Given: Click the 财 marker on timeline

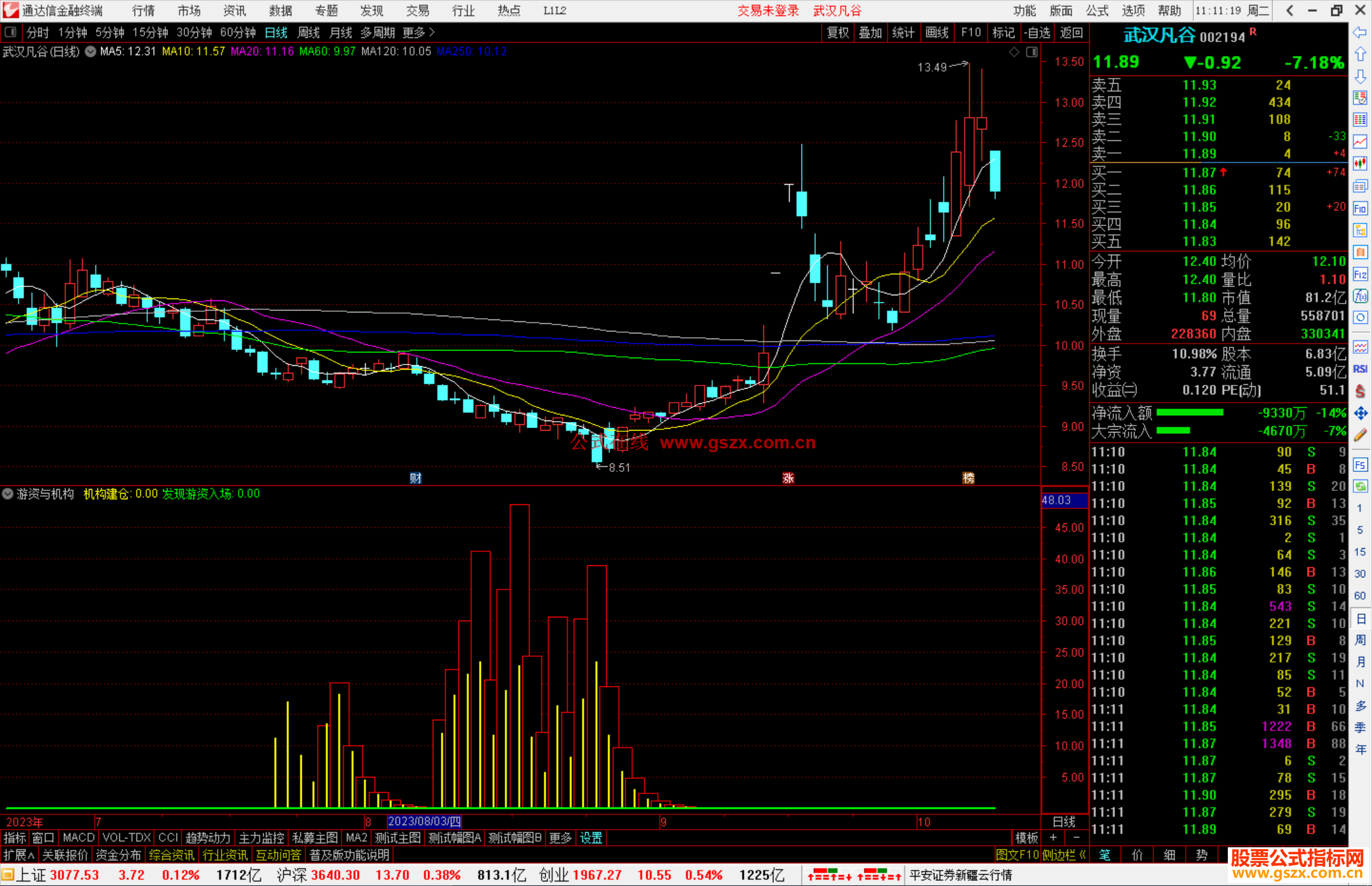Looking at the screenshot, I should click(415, 478).
